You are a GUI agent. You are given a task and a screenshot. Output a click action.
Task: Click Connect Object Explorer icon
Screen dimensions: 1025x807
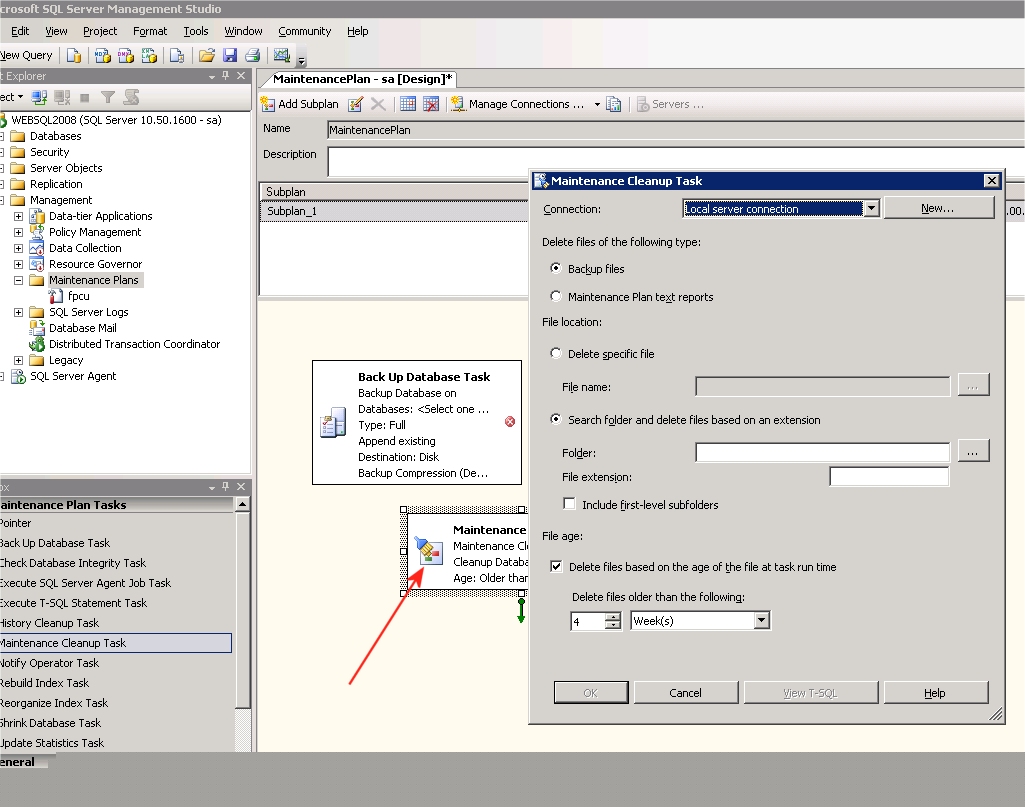pos(39,97)
